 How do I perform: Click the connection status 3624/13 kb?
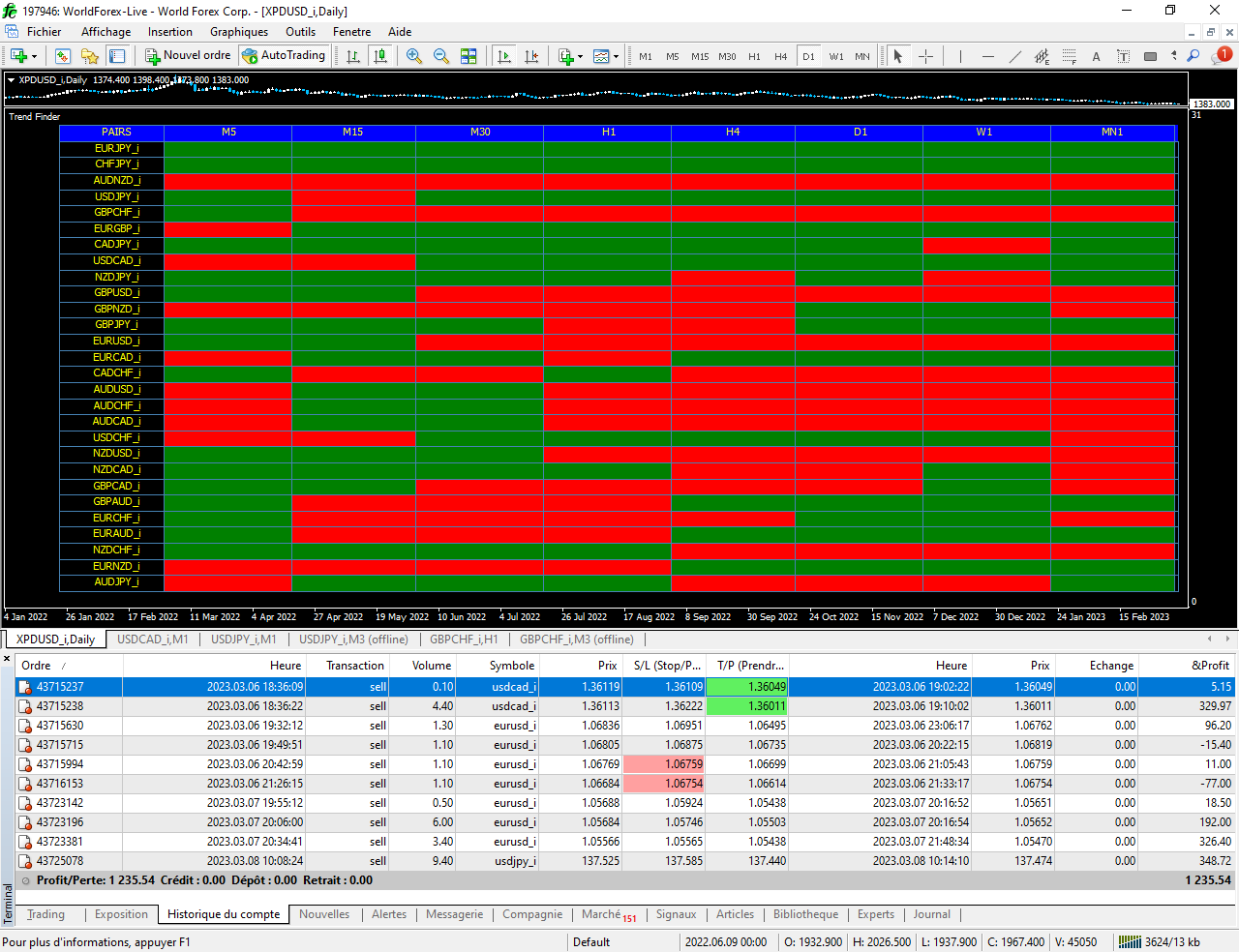(1160, 942)
